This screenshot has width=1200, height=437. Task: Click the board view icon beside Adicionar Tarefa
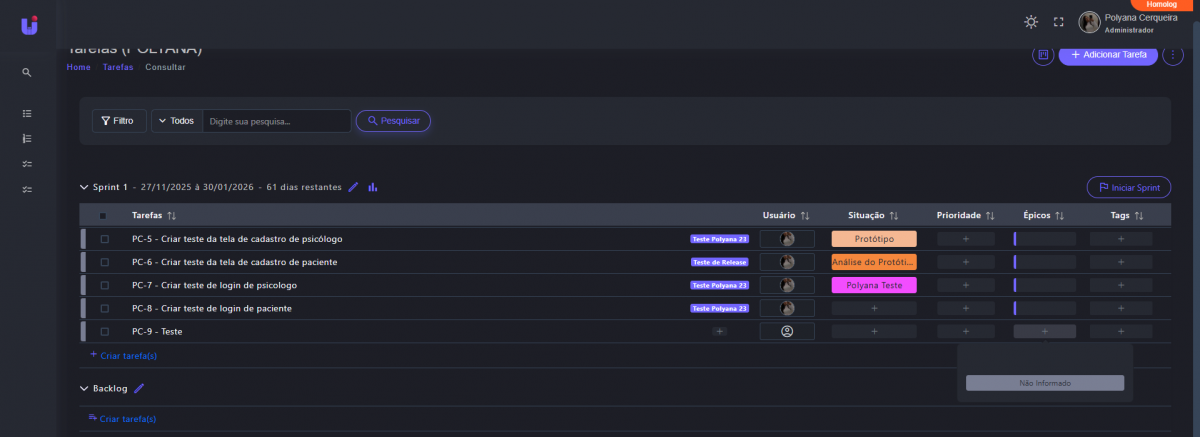coord(1043,55)
